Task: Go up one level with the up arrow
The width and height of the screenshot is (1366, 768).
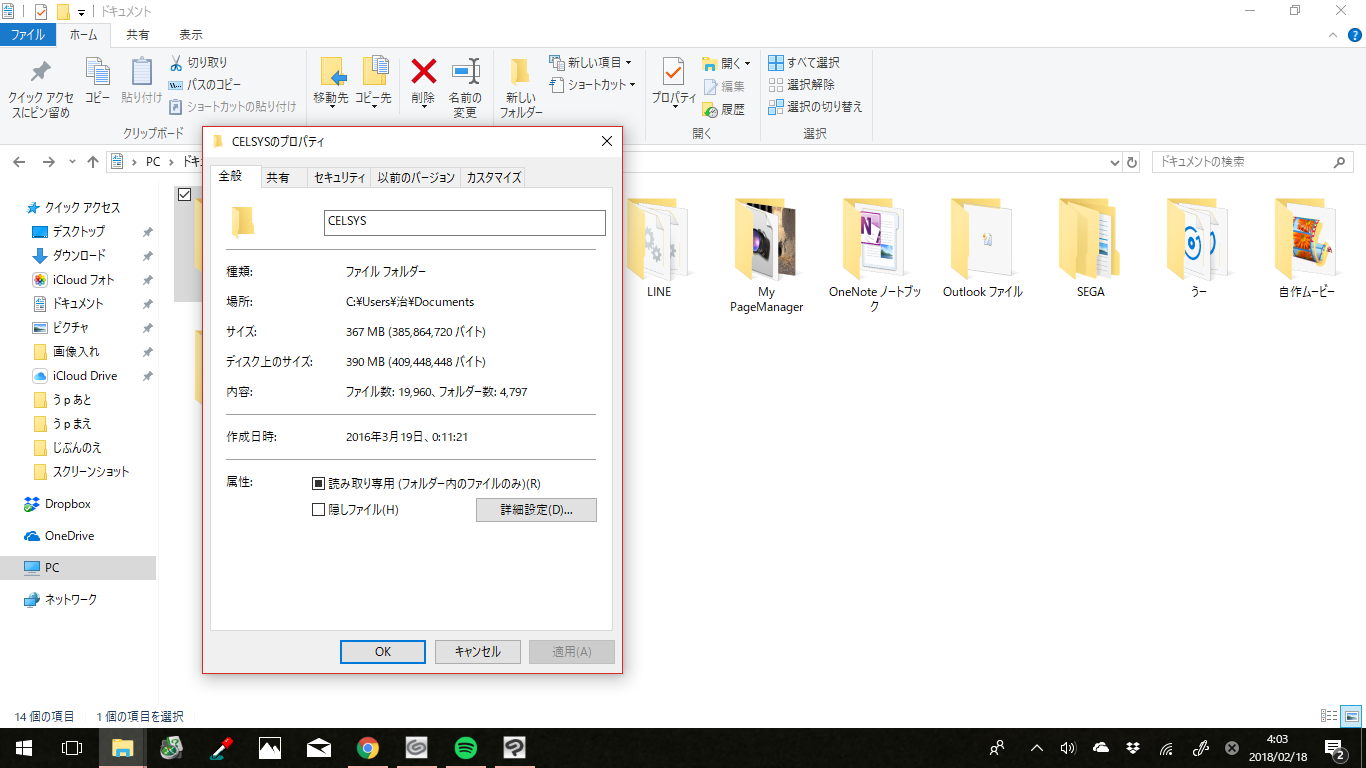Action: pyautogui.click(x=93, y=162)
